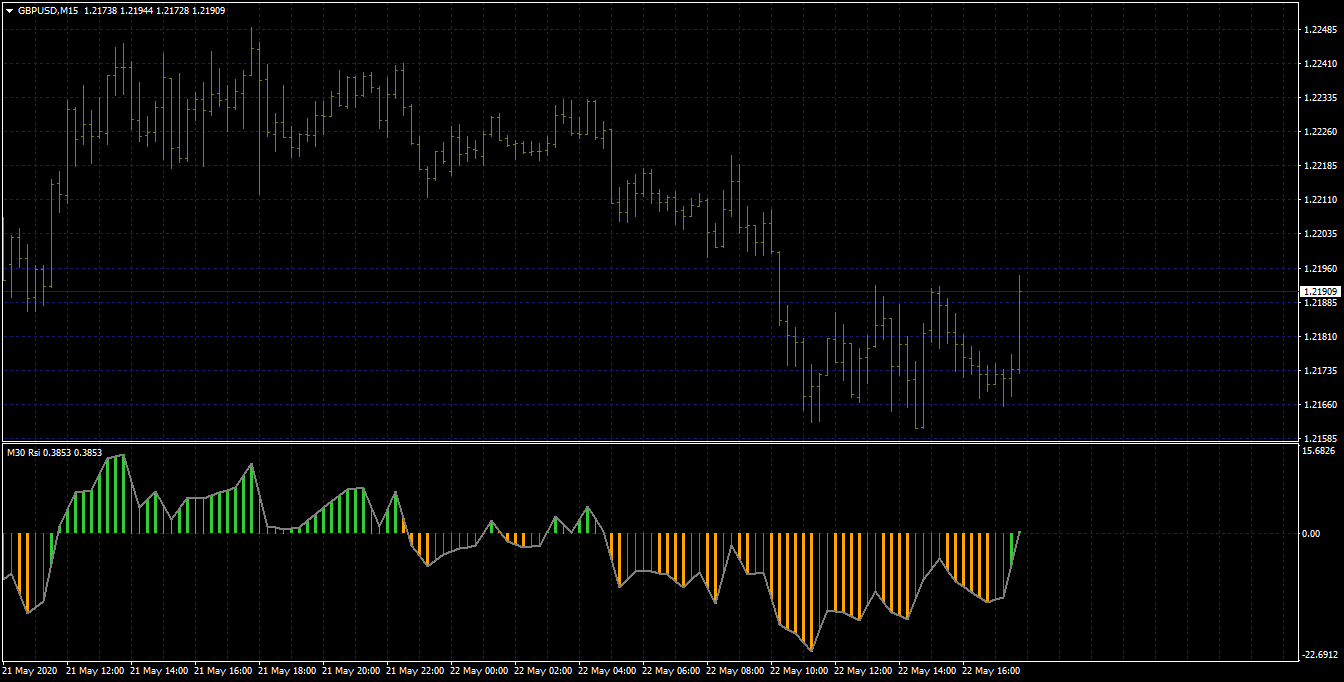Click the 1.21585 price scale label
This screenshot has width=1344, height=682.
[x=1320, y=439]
